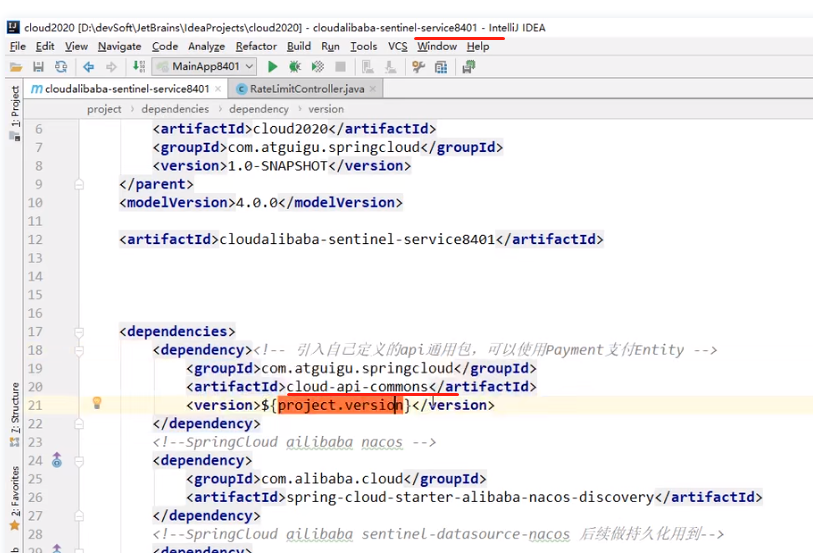Click the Open folder toolbar icon
Screen dimensions: 813x553
tap(16, 67)
